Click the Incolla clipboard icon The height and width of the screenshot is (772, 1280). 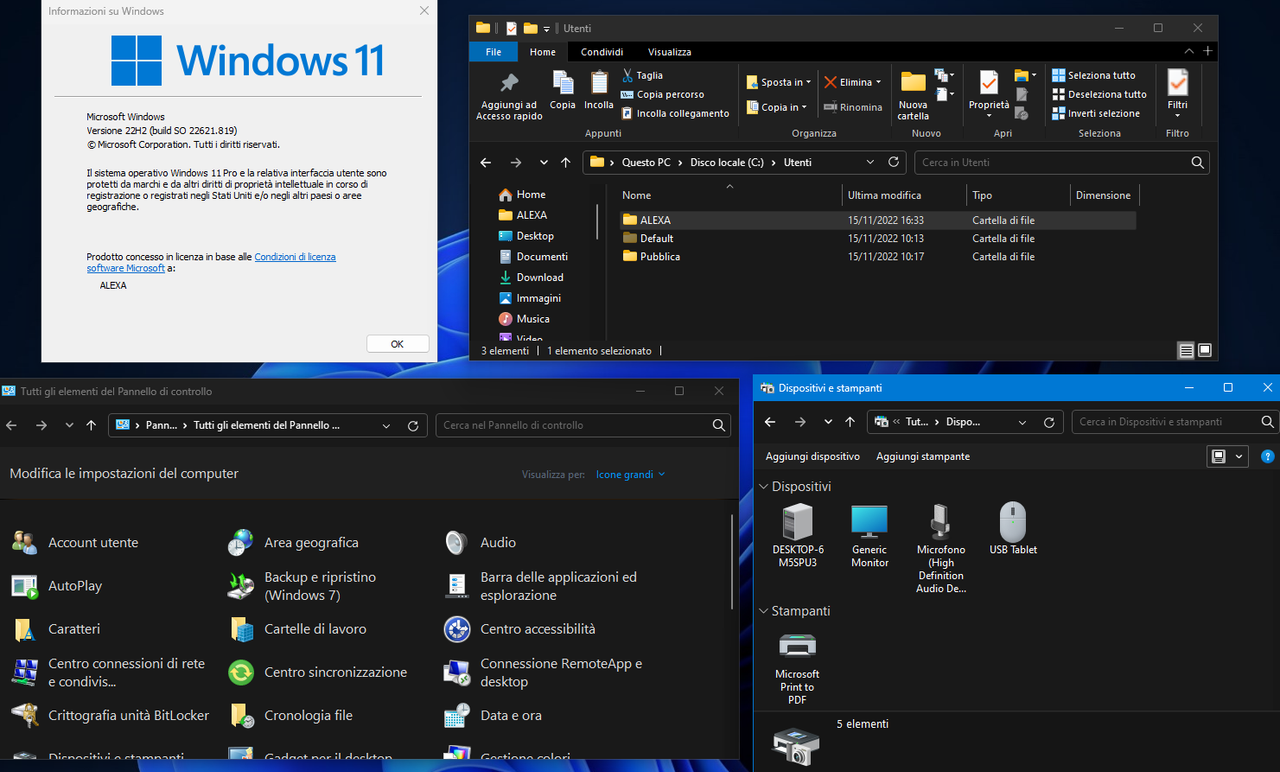(599, 90)
